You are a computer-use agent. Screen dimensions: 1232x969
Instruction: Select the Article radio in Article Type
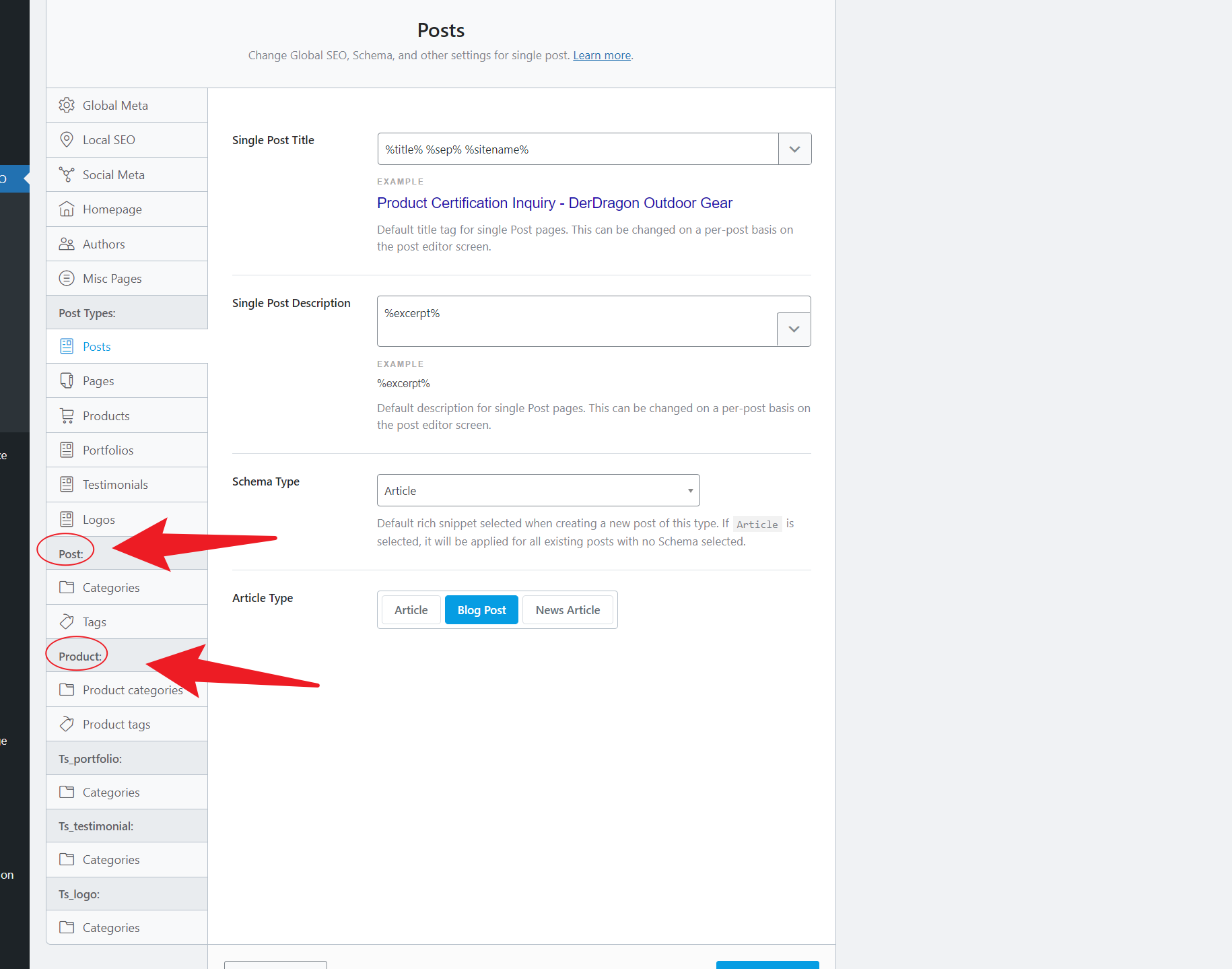click(410, 609)
